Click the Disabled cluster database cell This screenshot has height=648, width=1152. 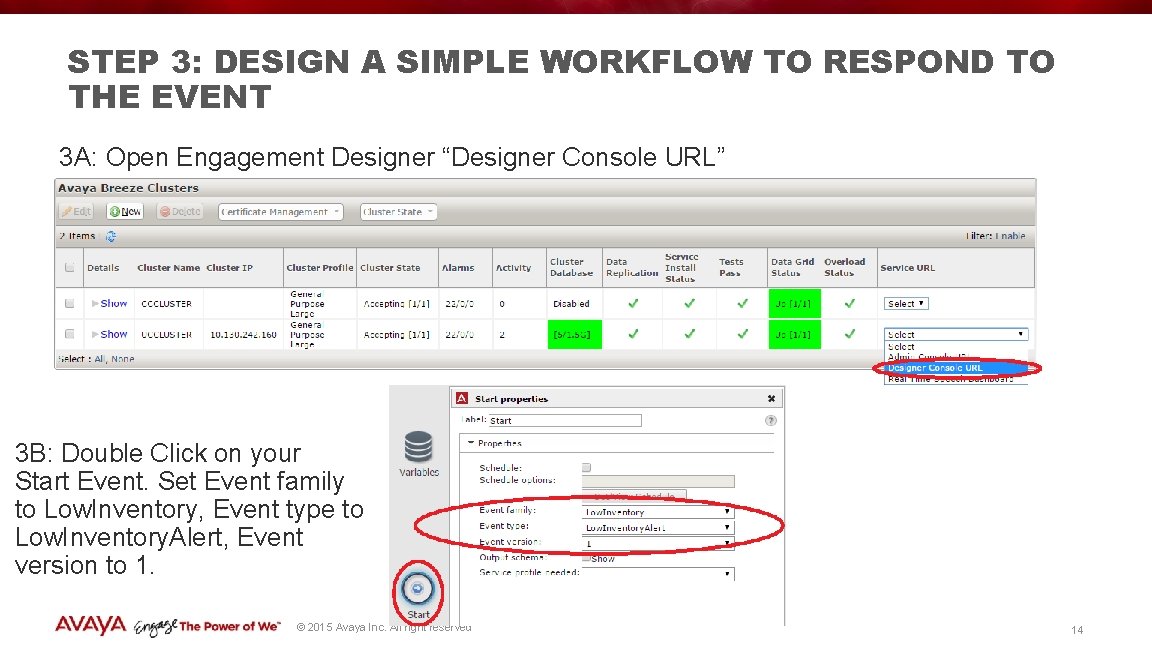pyautogui.click(x=571, y=303)
